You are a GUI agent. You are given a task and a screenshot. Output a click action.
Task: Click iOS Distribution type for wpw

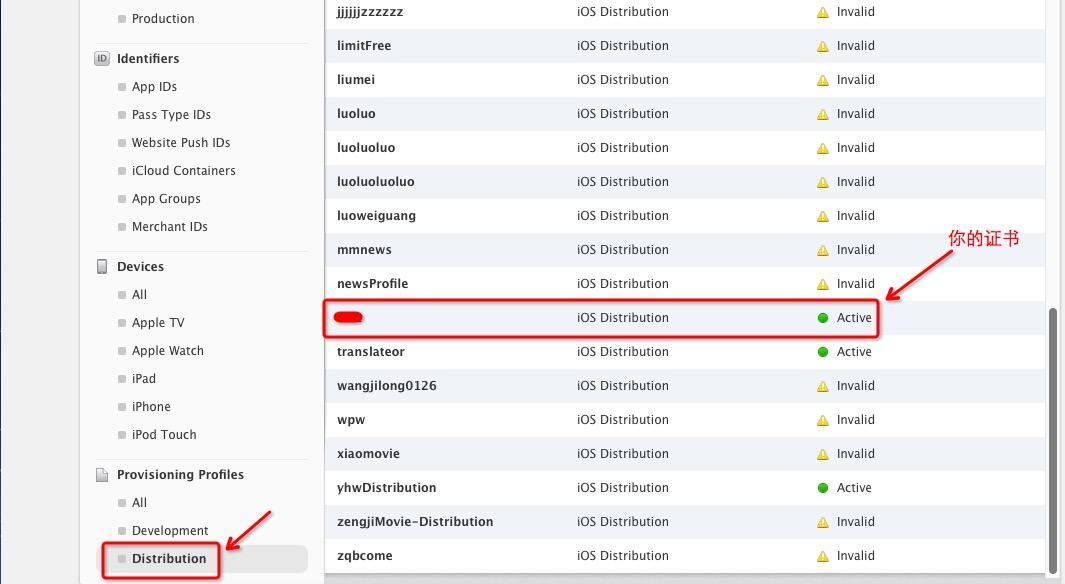coord(623,420)
